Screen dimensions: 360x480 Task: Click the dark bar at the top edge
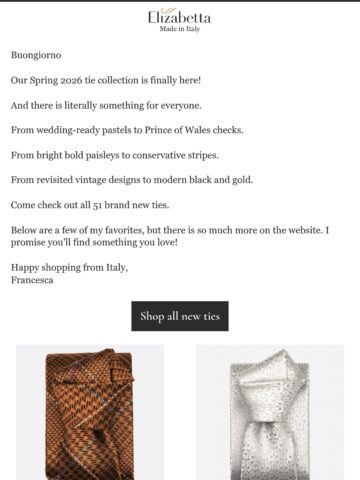pos(180,1)
